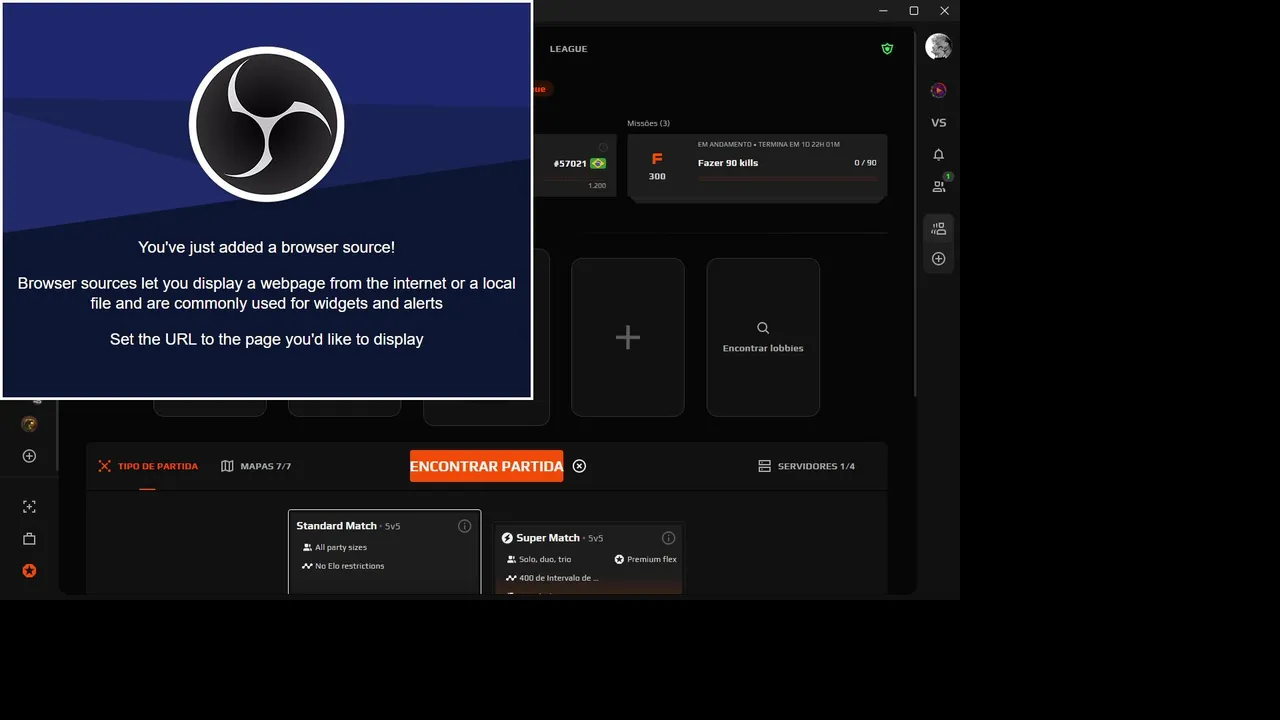Maximize the application window

point(913,11)
